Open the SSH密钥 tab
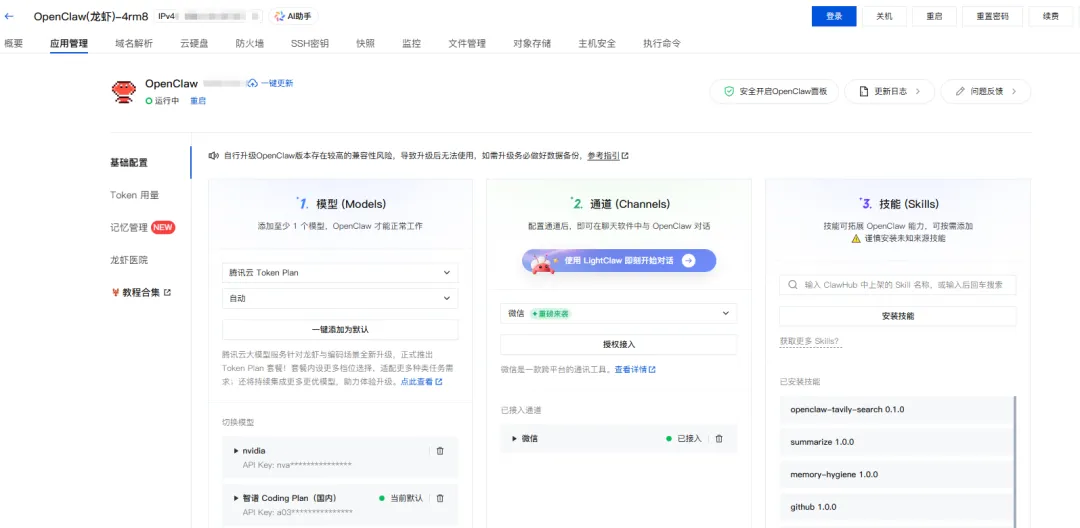Image resolution: width=1080 pixels, height=528 pixels. [x=310, y=43]
